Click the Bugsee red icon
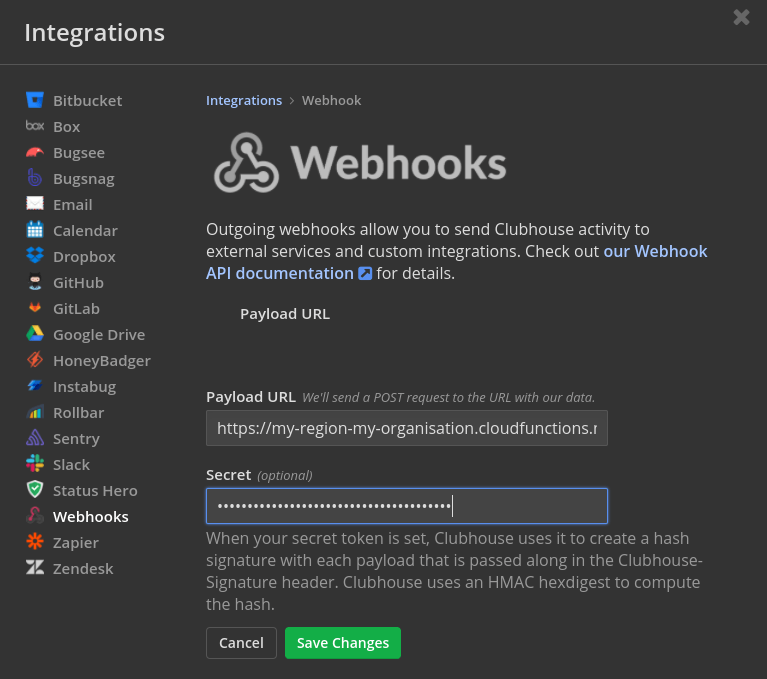This screenshot has height=679, width=767. (x=35, y=152)
